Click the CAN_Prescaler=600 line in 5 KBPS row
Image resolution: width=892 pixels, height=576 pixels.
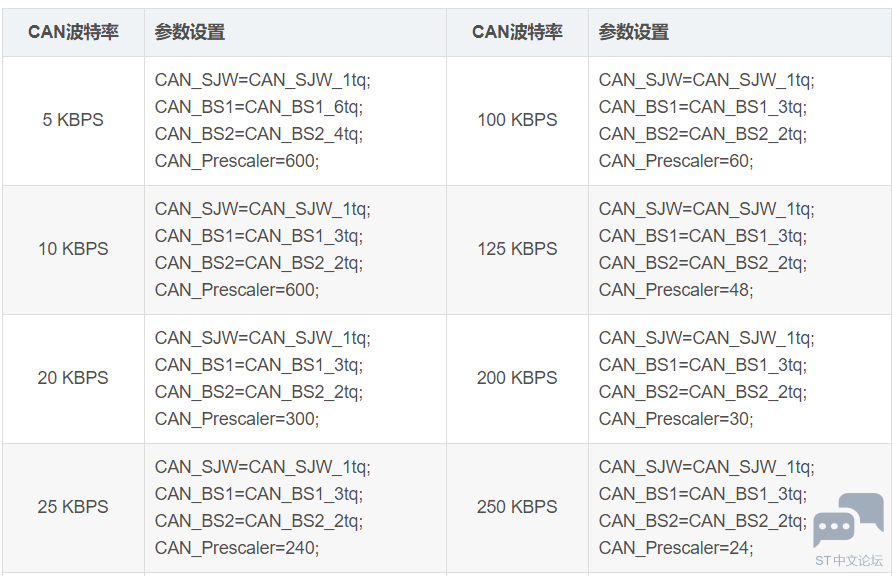click(237, 161)
